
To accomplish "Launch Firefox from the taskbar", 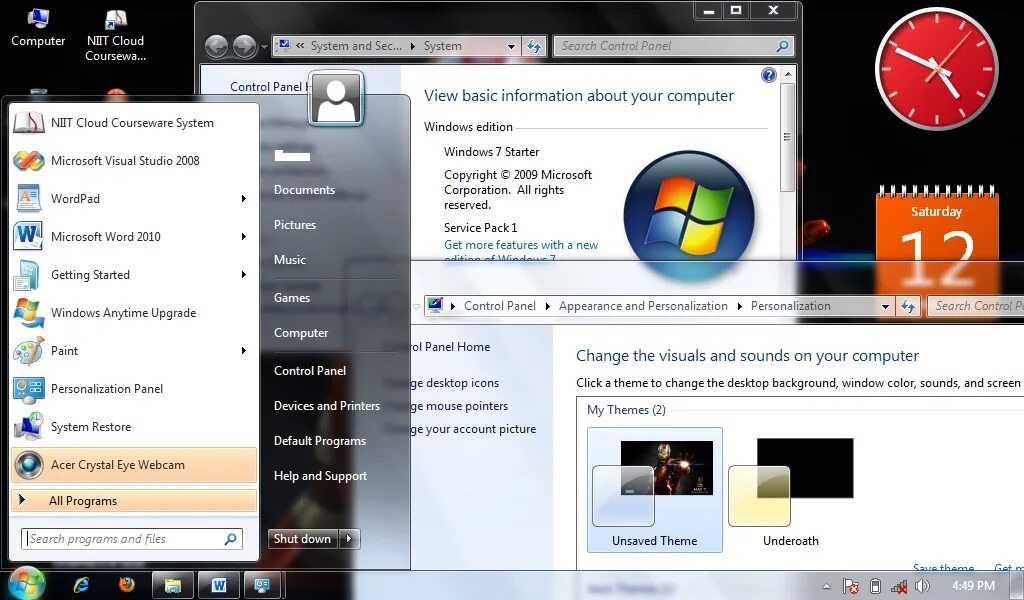I will pos(127,584).
